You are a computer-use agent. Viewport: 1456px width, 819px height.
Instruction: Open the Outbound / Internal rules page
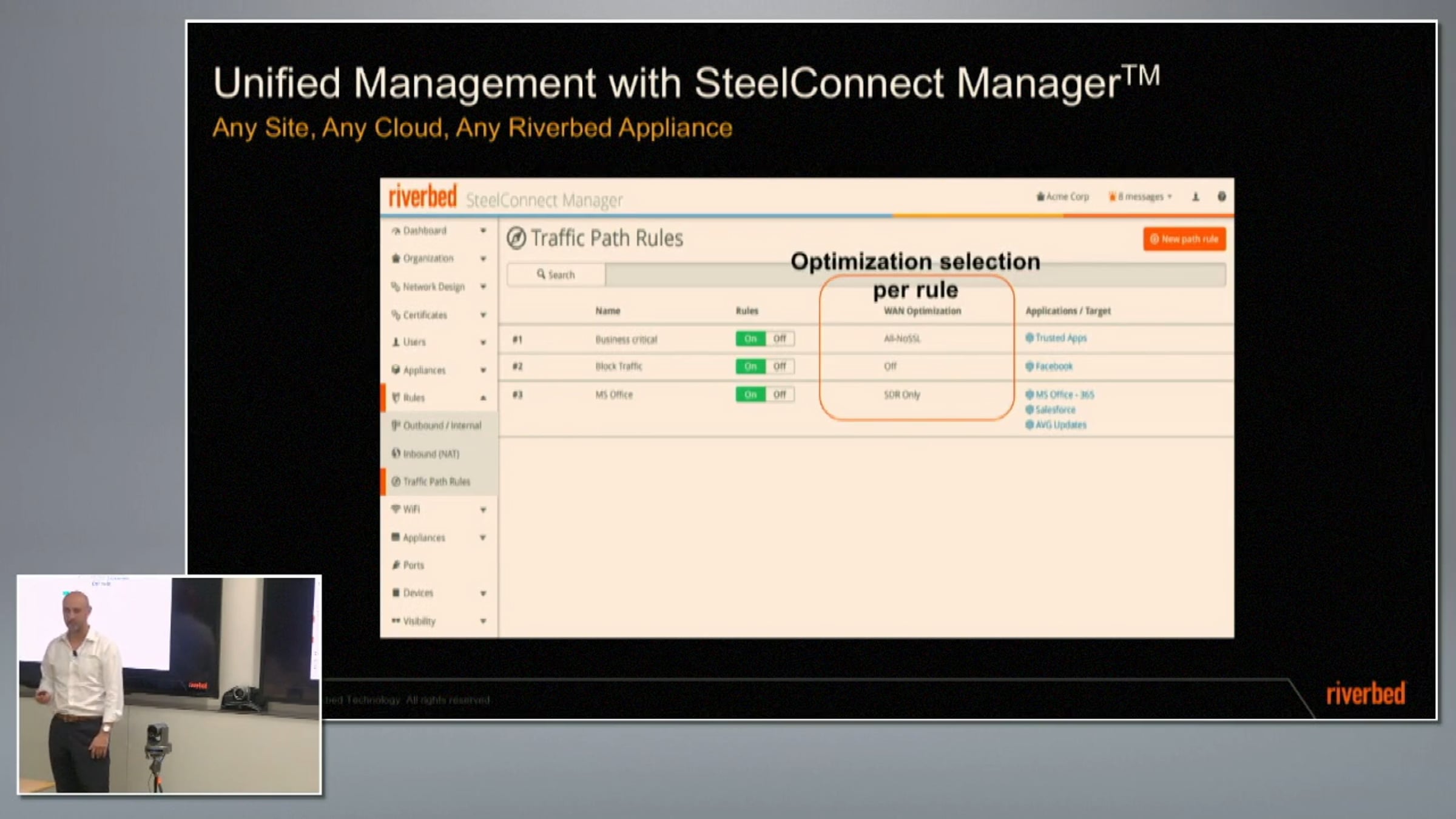point(439,426)
